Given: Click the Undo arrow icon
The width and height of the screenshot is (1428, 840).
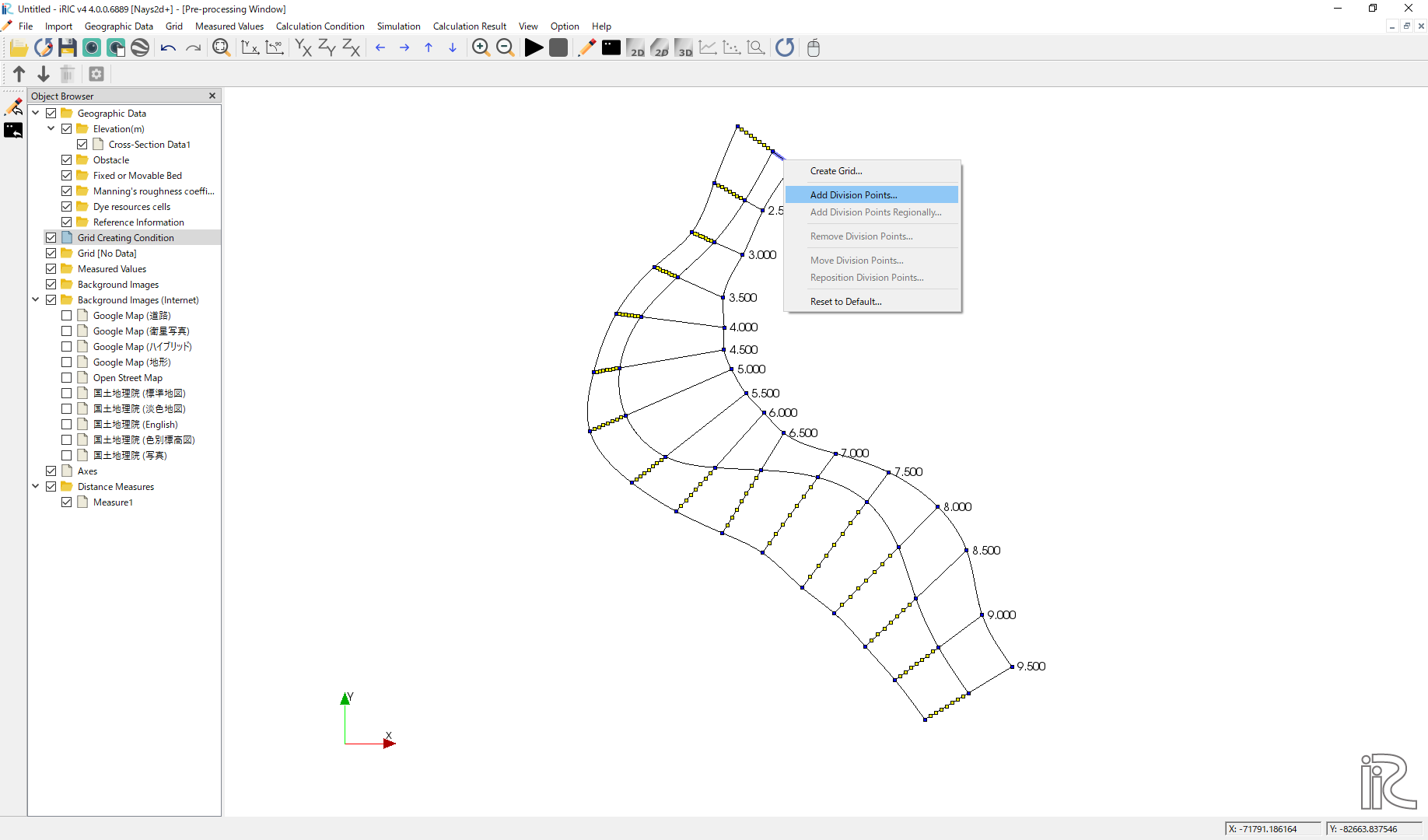Looking at the screenshot, I should 168,48.
